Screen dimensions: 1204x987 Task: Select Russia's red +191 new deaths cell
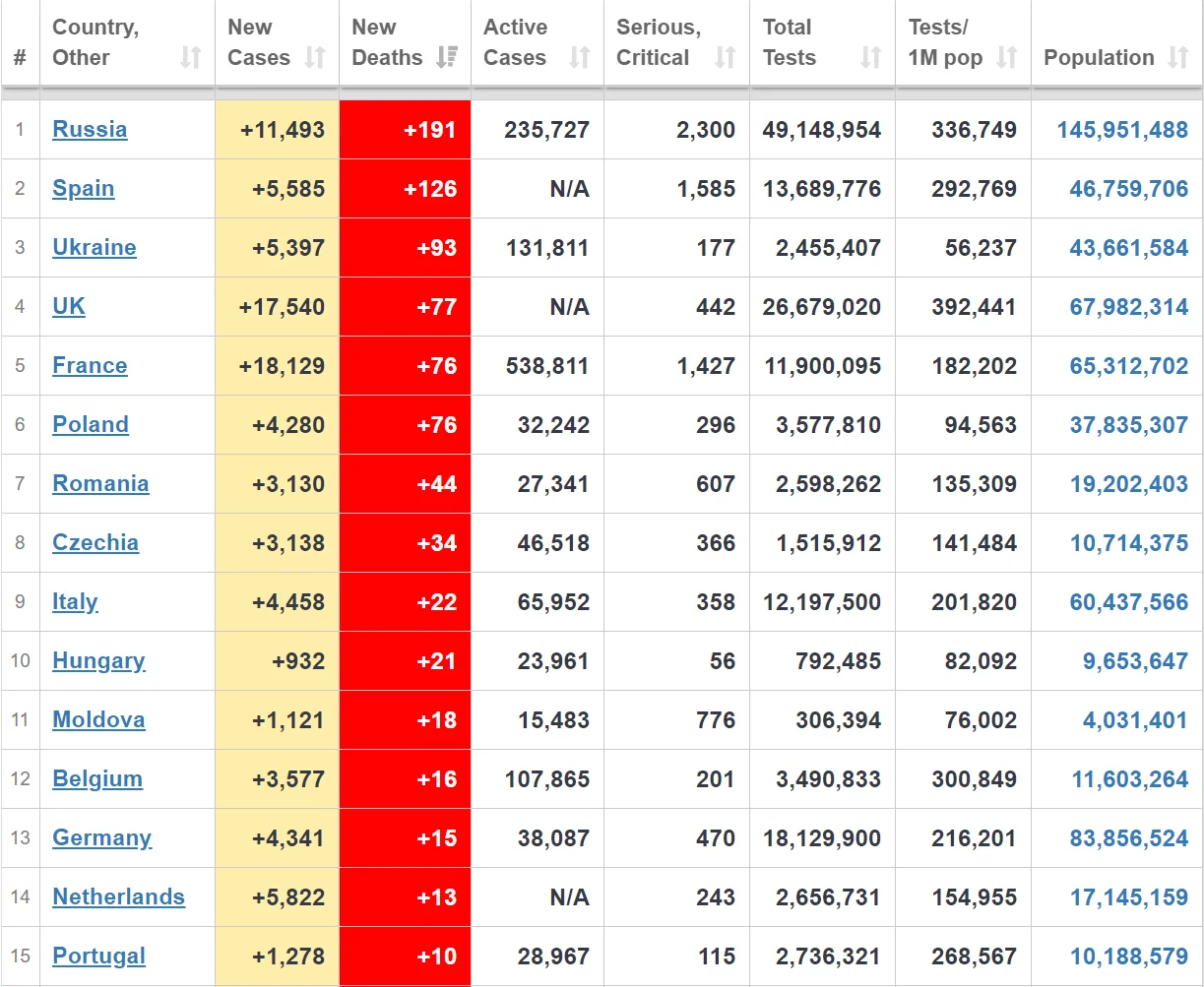pyautogui.click(x=406, y=129)
